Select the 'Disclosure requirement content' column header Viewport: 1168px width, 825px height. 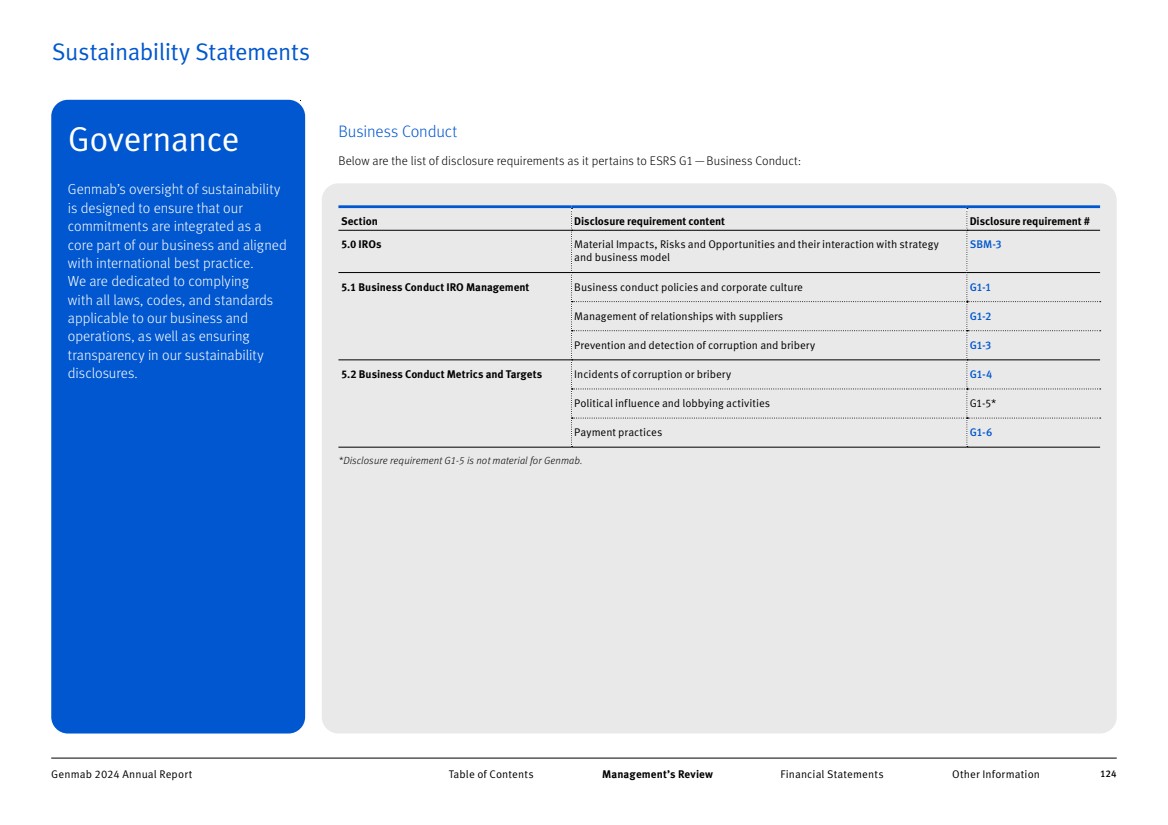coord(649,221)
